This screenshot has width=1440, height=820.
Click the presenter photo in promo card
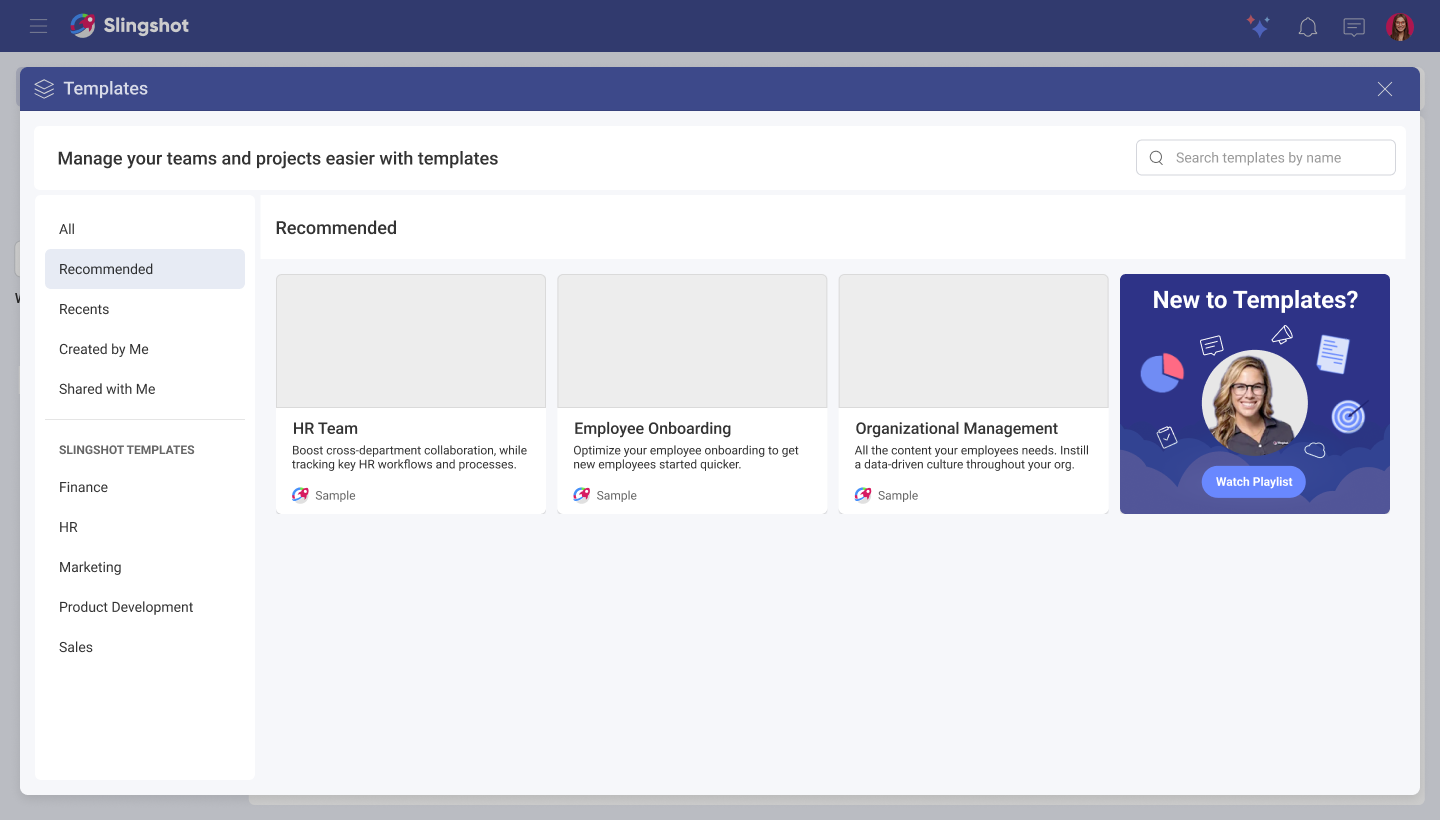pyautogui.click(x=1254, y=402)
